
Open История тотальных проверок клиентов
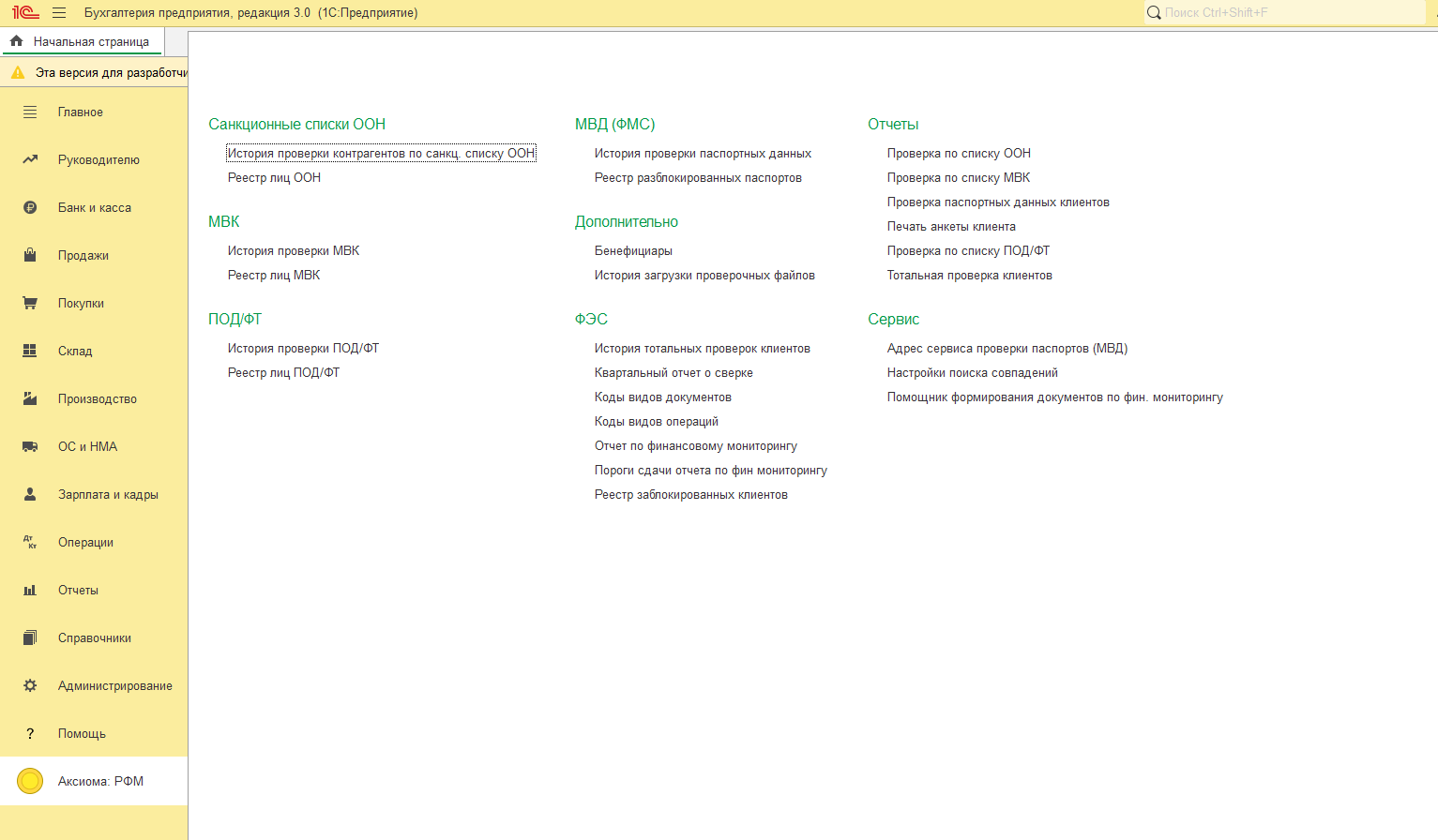point(703,348)
